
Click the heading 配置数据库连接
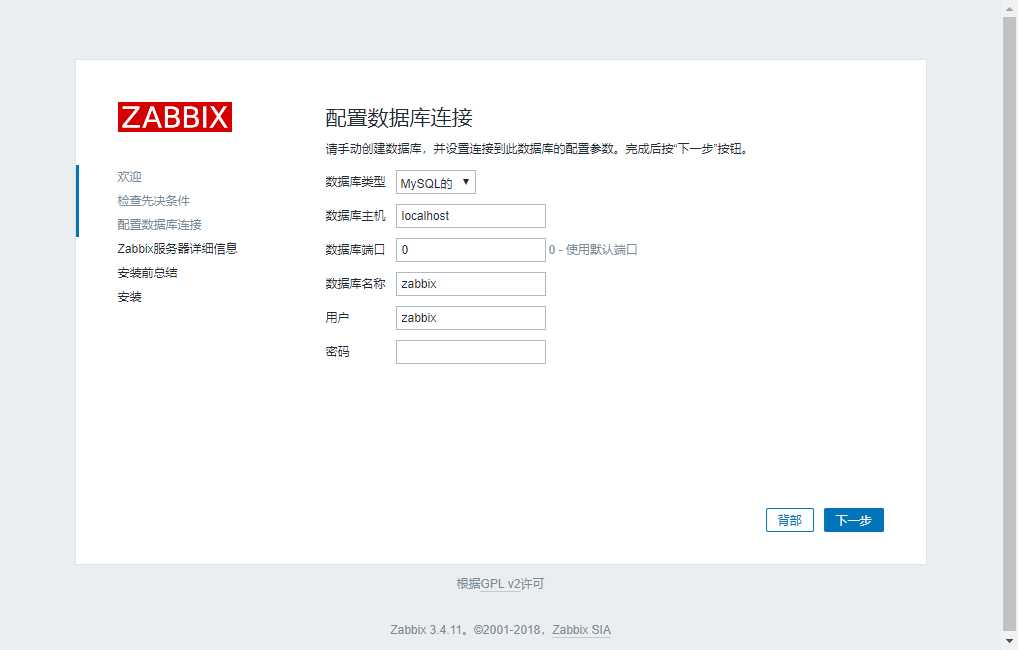coord(399,118)
